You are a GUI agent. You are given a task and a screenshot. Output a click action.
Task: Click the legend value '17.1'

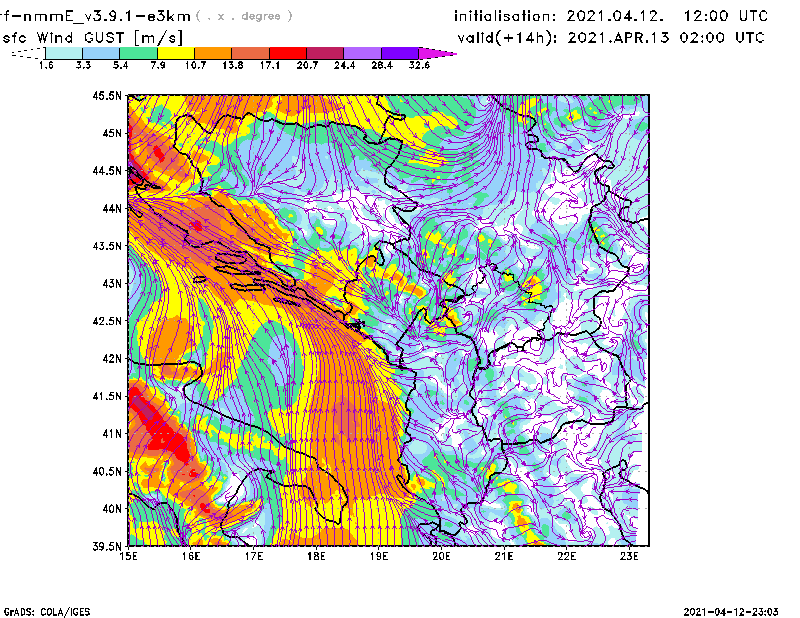pyautogui.click(x=270, y=65)
